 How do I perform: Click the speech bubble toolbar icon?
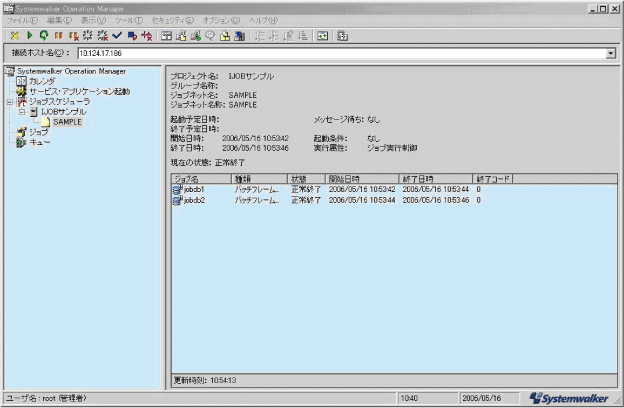coord(210,36)
